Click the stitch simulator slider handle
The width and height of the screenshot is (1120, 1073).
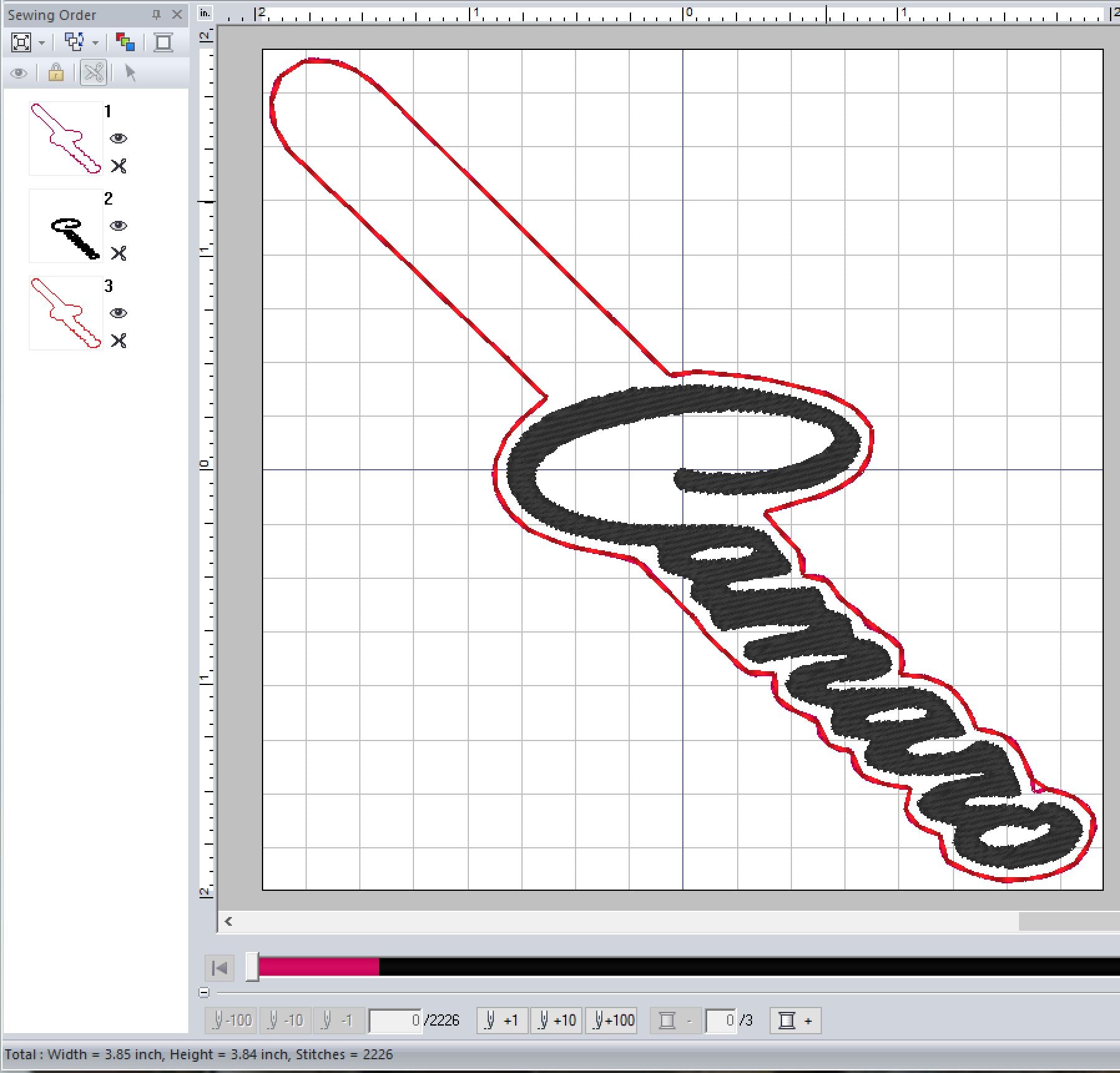tap(252, 967)
